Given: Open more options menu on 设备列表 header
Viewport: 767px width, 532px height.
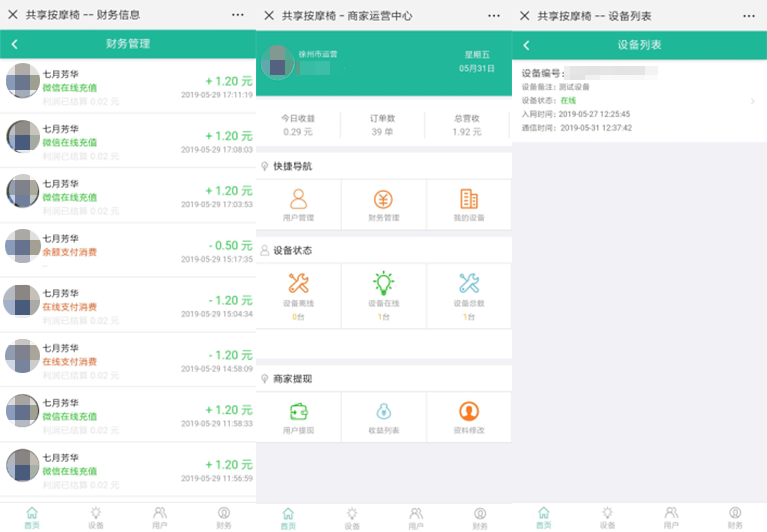Looking at the screenshot, I should point(750,15).
